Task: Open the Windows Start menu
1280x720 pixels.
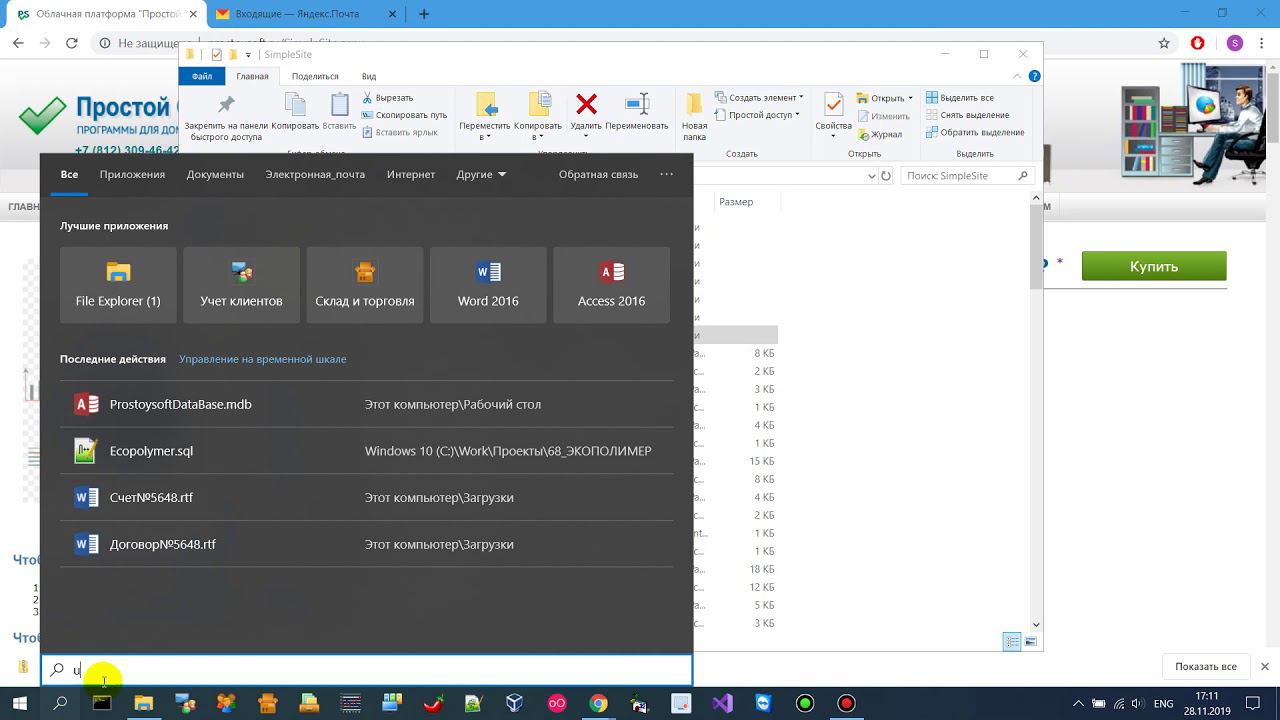Action: 20,703
